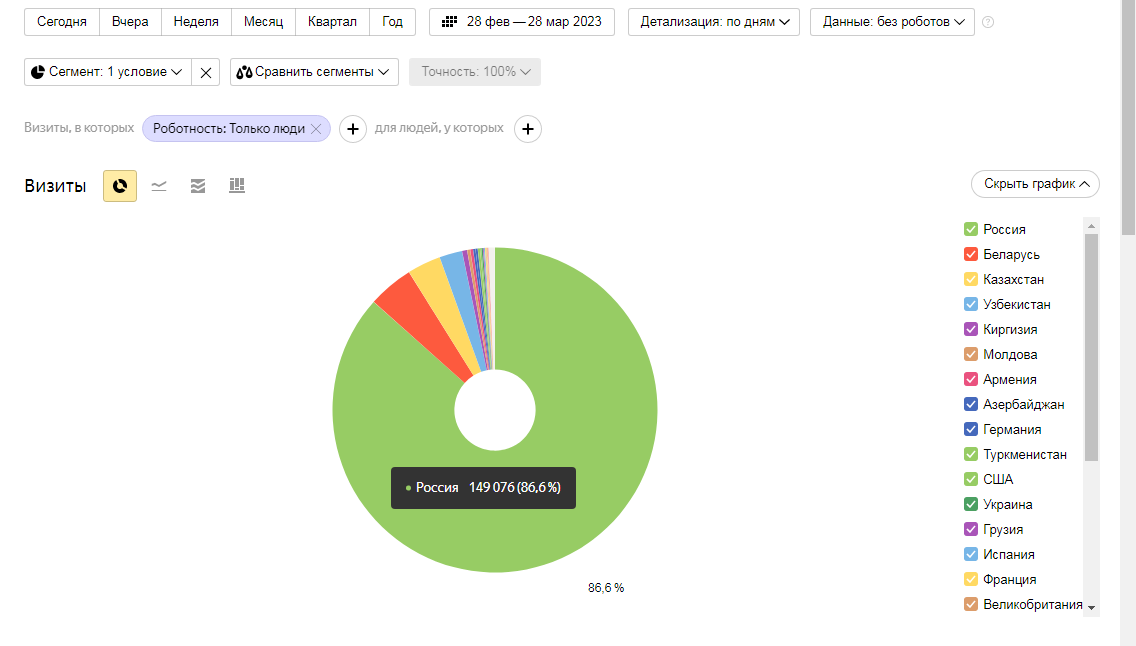Open the Сегмент: 1 условие dropdown
The image size is (1136, 646).
pos(108,72)
